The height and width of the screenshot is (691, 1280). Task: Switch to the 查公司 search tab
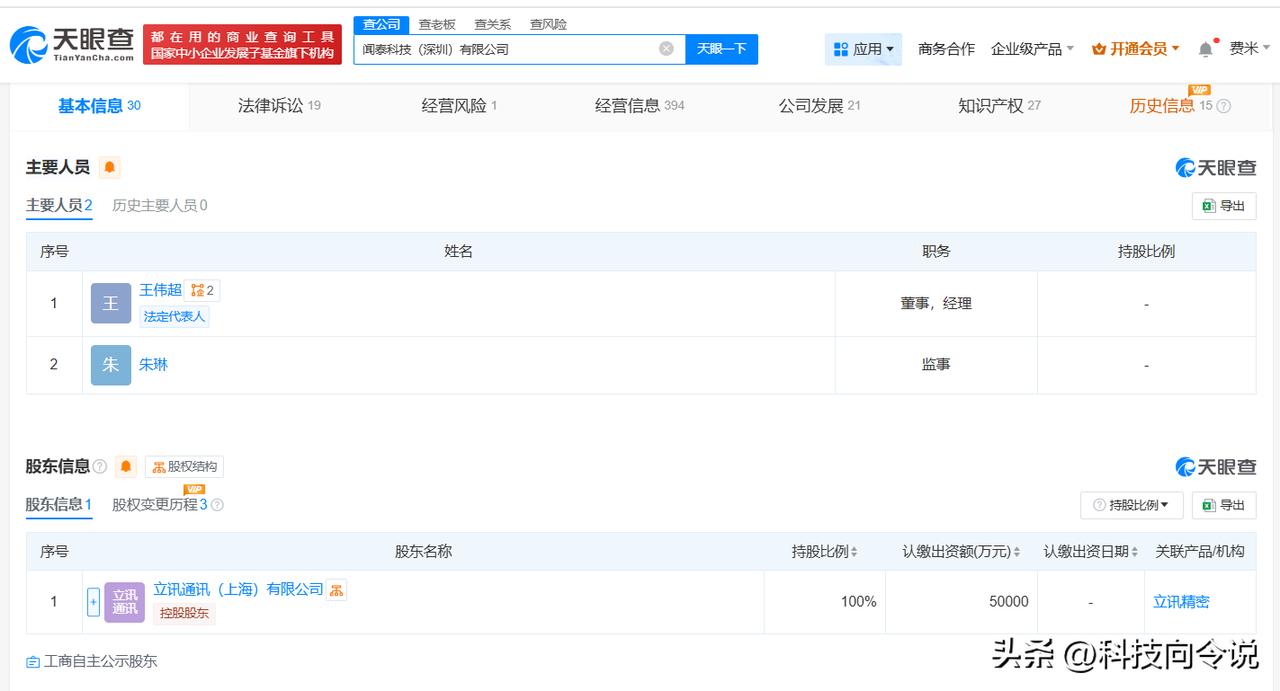coord(382,24)
